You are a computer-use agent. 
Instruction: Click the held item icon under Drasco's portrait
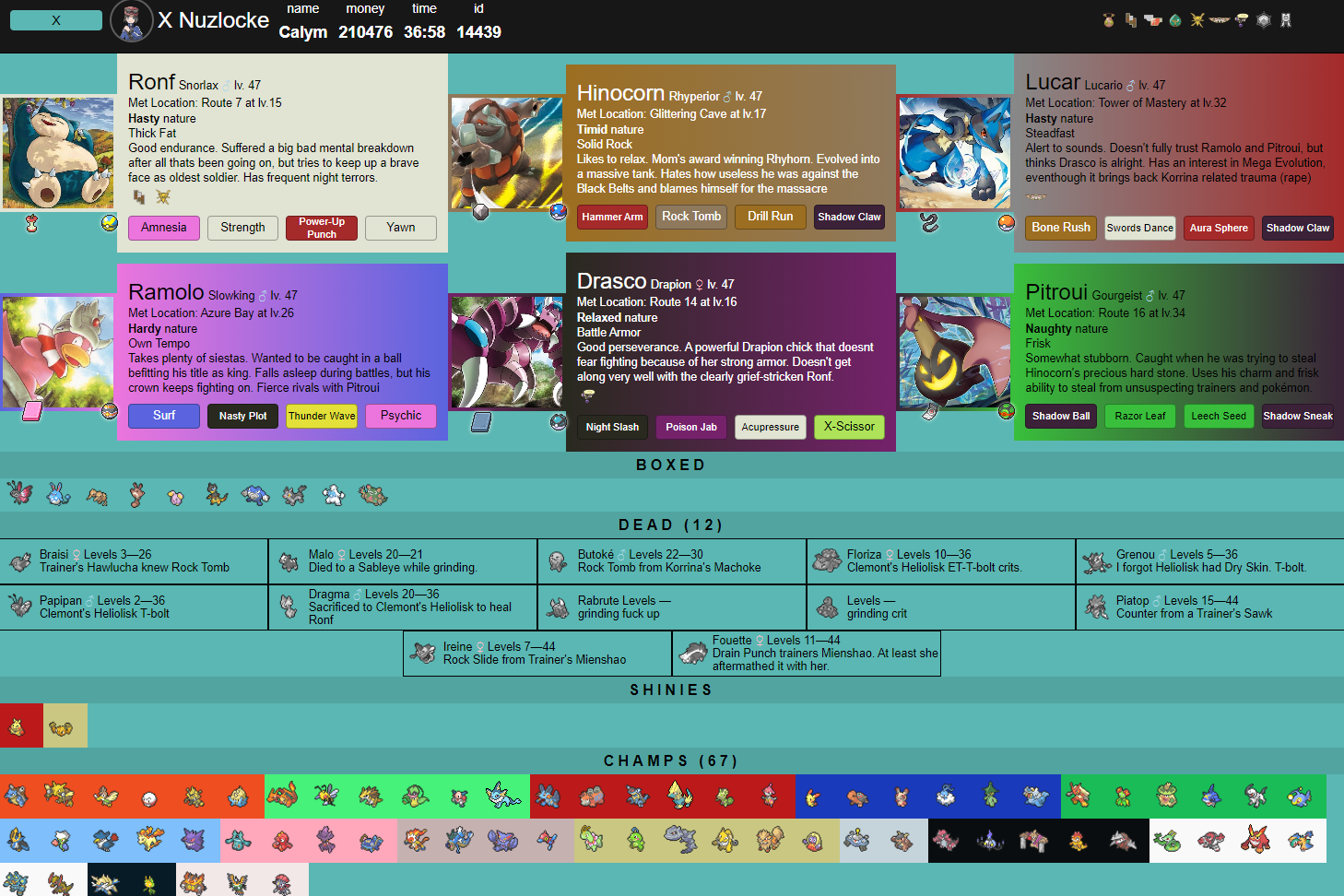(480, 422)
